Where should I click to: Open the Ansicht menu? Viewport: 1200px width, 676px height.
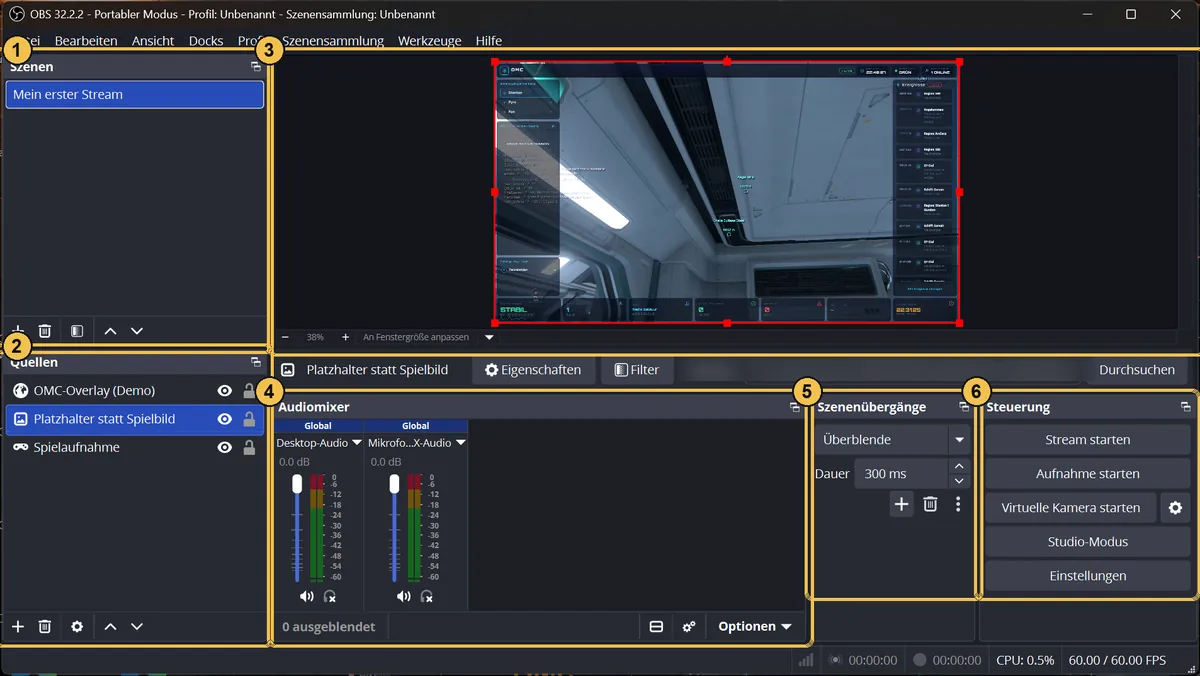click(153, 41)
